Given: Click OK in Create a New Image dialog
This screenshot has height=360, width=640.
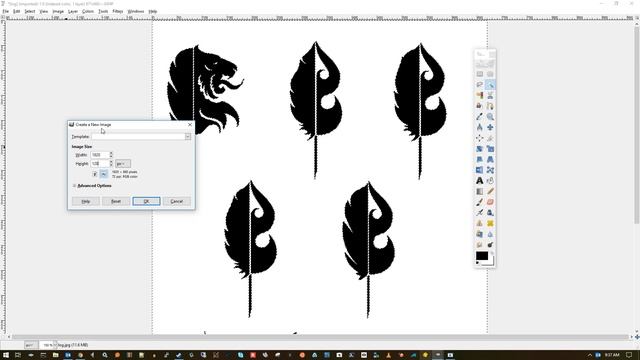Looking at the screenshot, I should [146, 201].
